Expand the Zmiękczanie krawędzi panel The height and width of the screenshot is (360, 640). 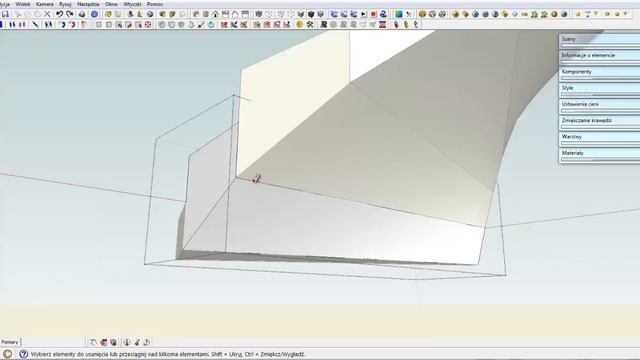(x=600, y=120)
